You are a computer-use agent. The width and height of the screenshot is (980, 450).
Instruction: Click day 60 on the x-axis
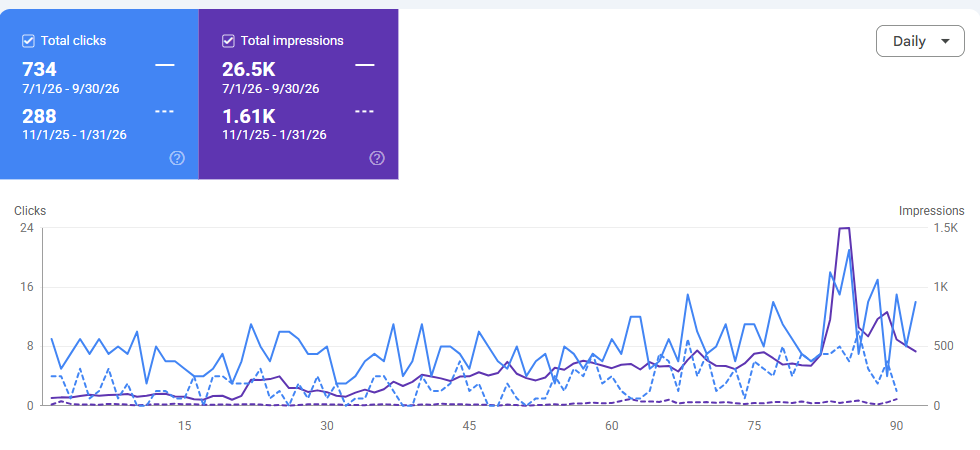pyautogui.click(x=612, y=426)
